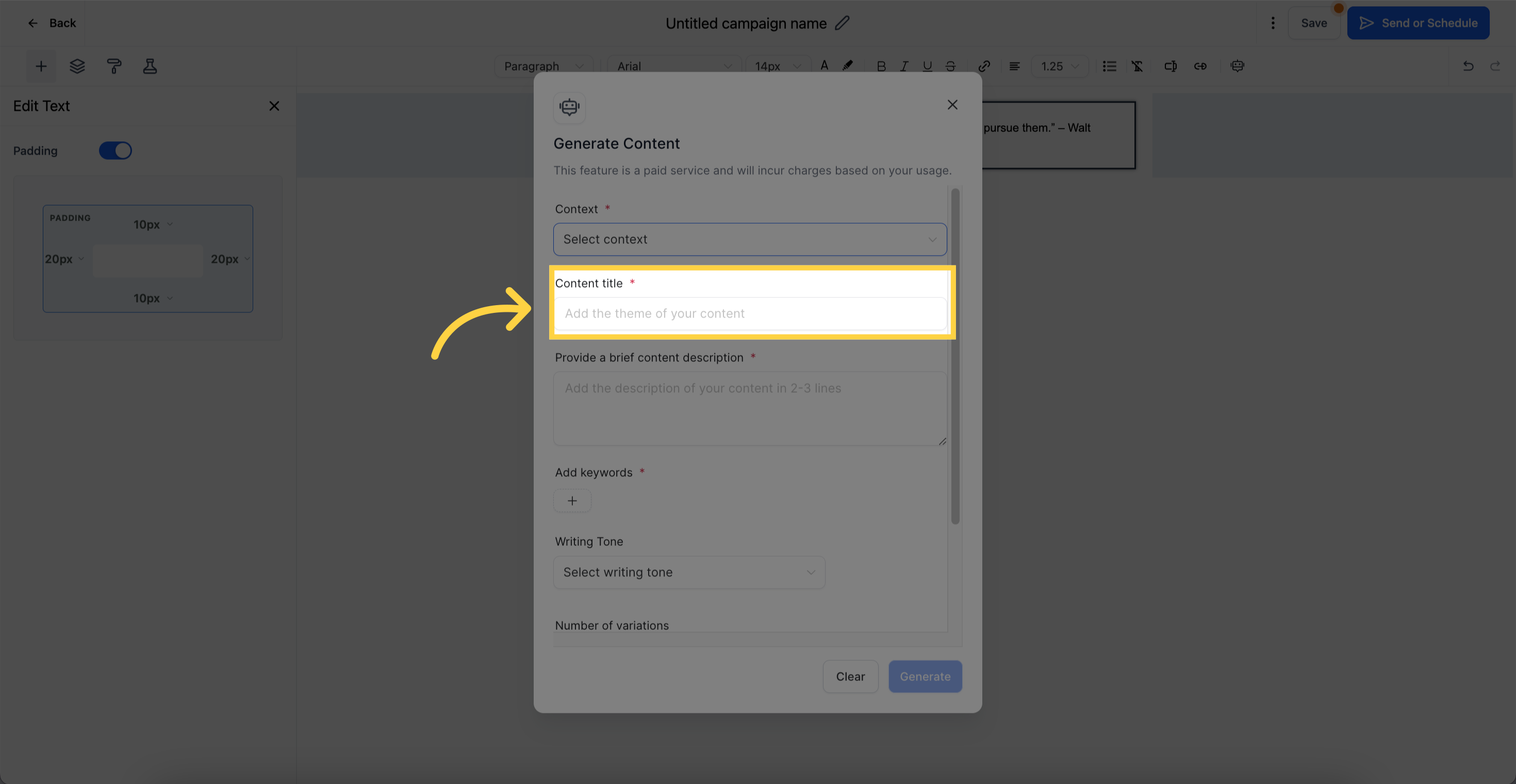Click the Strikethrough formatting icon
Image resolution: width=1516 pixels, height=784 pixels.
950,65
